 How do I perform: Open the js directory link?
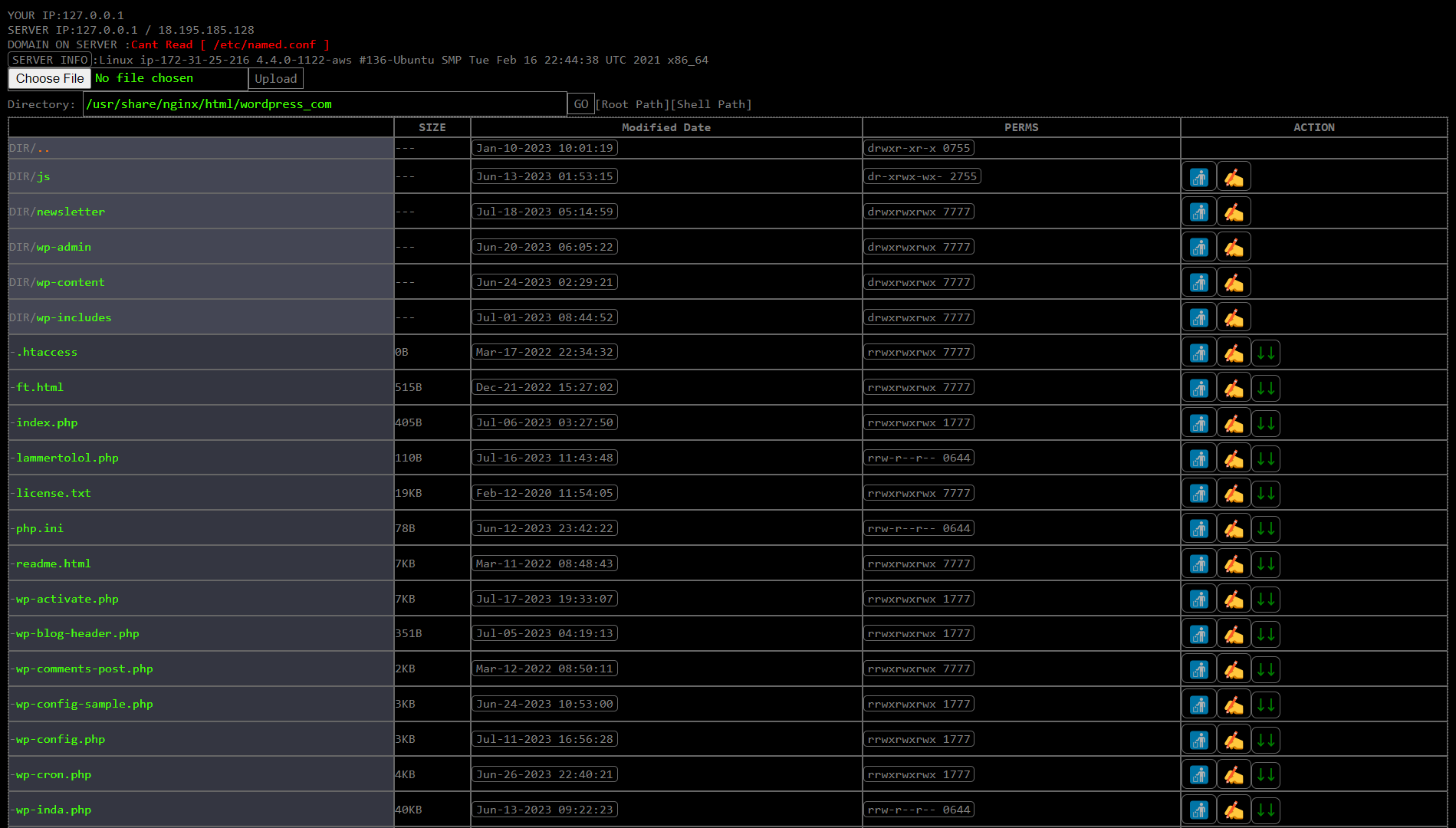(x=43, y=176)
